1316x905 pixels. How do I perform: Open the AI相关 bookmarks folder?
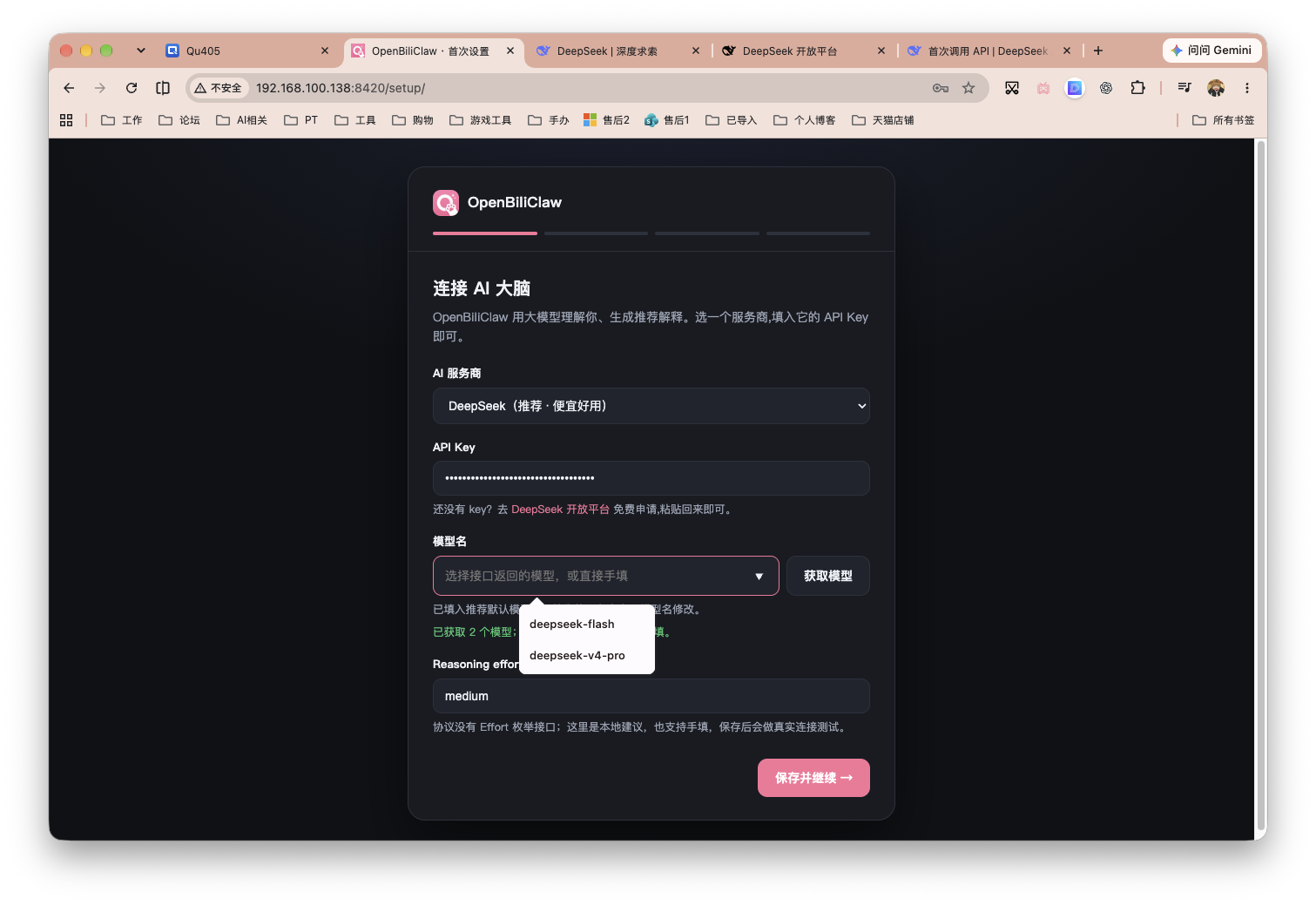click(x=242, y=120)
